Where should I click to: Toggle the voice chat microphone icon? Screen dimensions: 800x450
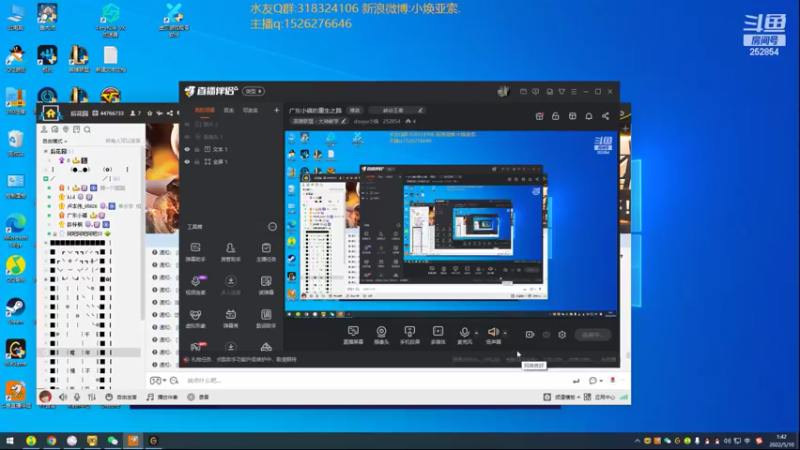[77, 397]
